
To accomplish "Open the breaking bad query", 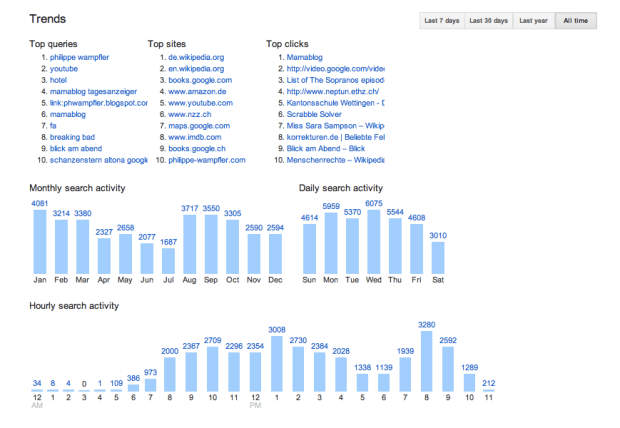I will tap(72, 138).
